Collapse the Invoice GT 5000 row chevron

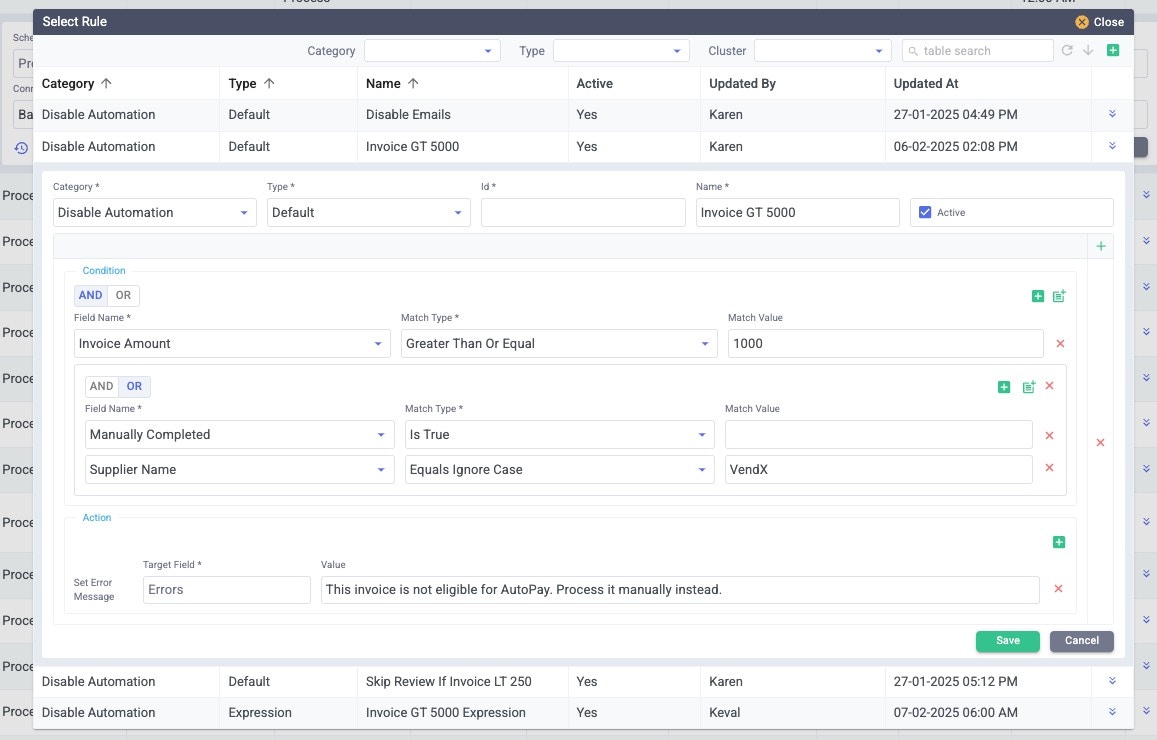1112,145
